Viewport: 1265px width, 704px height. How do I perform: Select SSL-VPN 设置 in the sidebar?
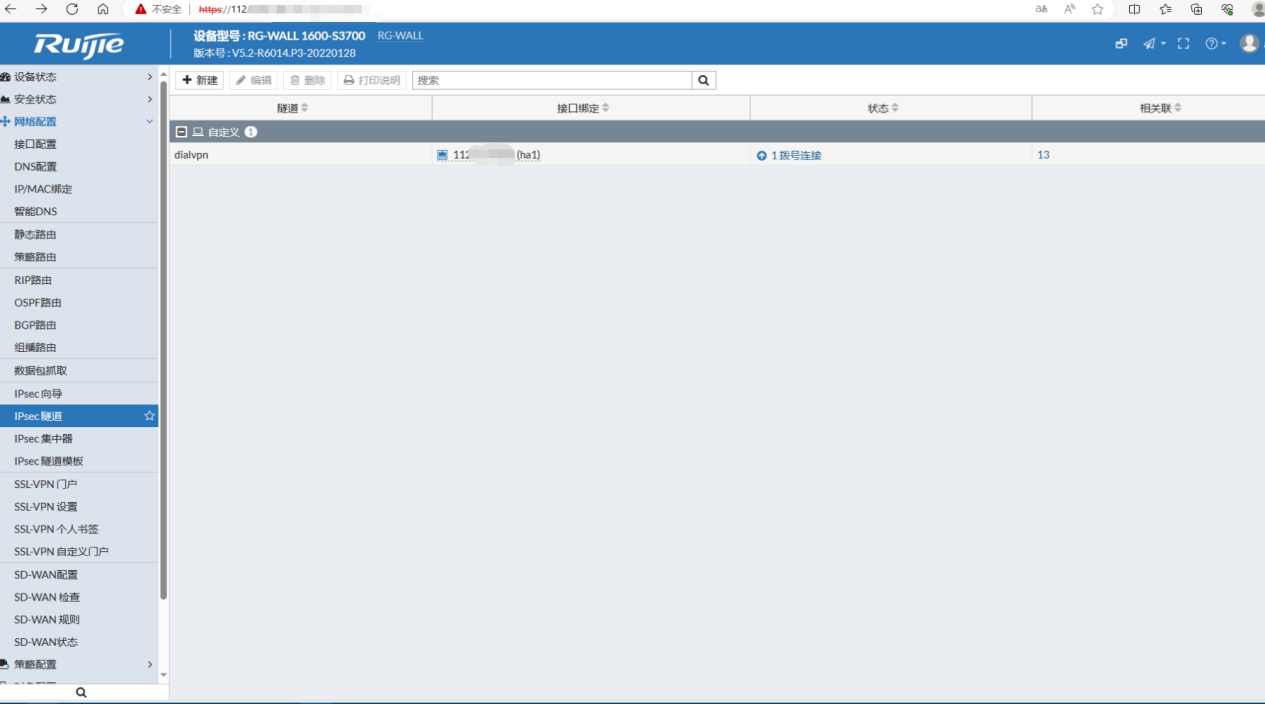point(46,507)
